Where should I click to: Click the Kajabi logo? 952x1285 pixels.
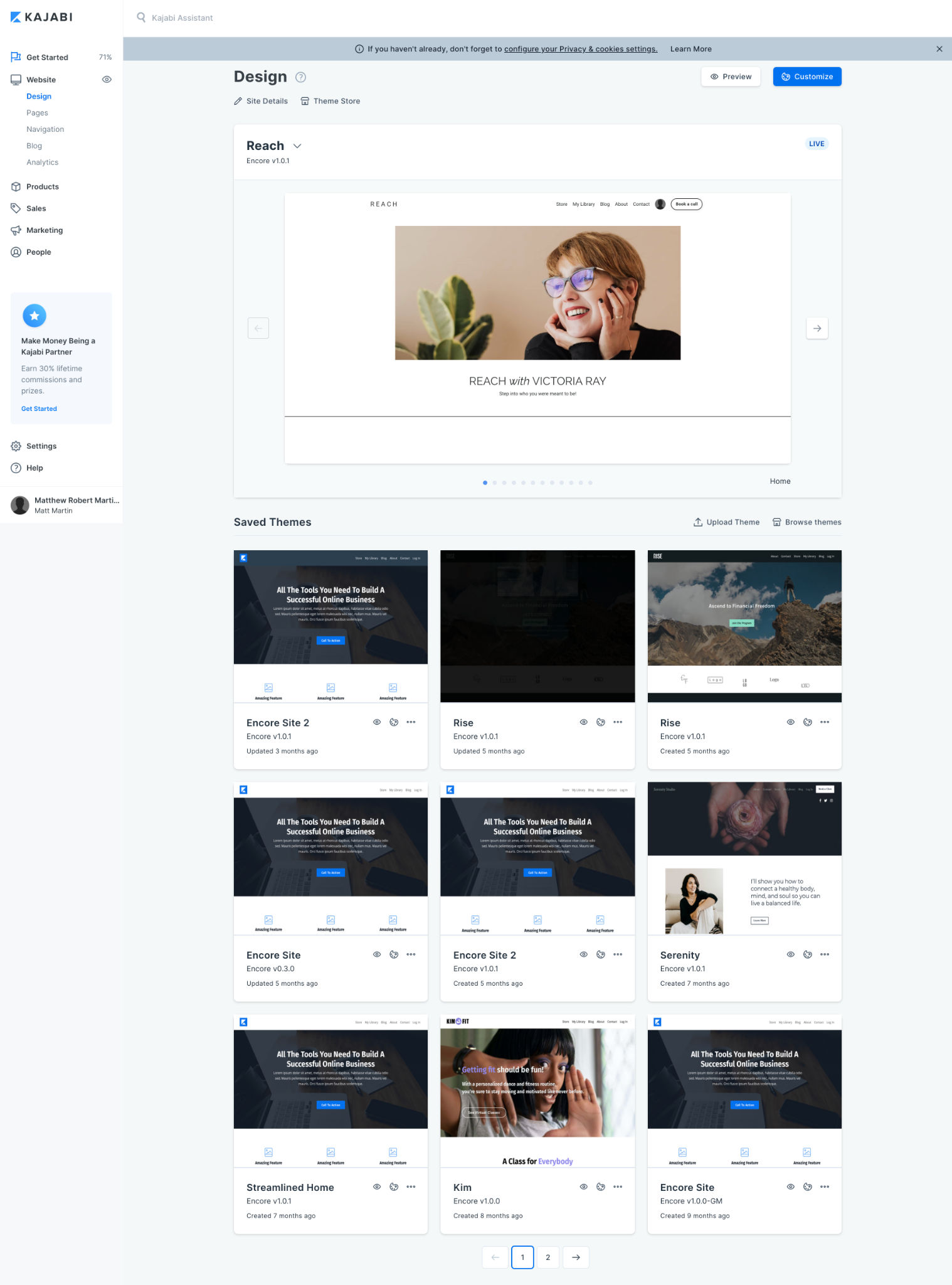tap(41, 17)
